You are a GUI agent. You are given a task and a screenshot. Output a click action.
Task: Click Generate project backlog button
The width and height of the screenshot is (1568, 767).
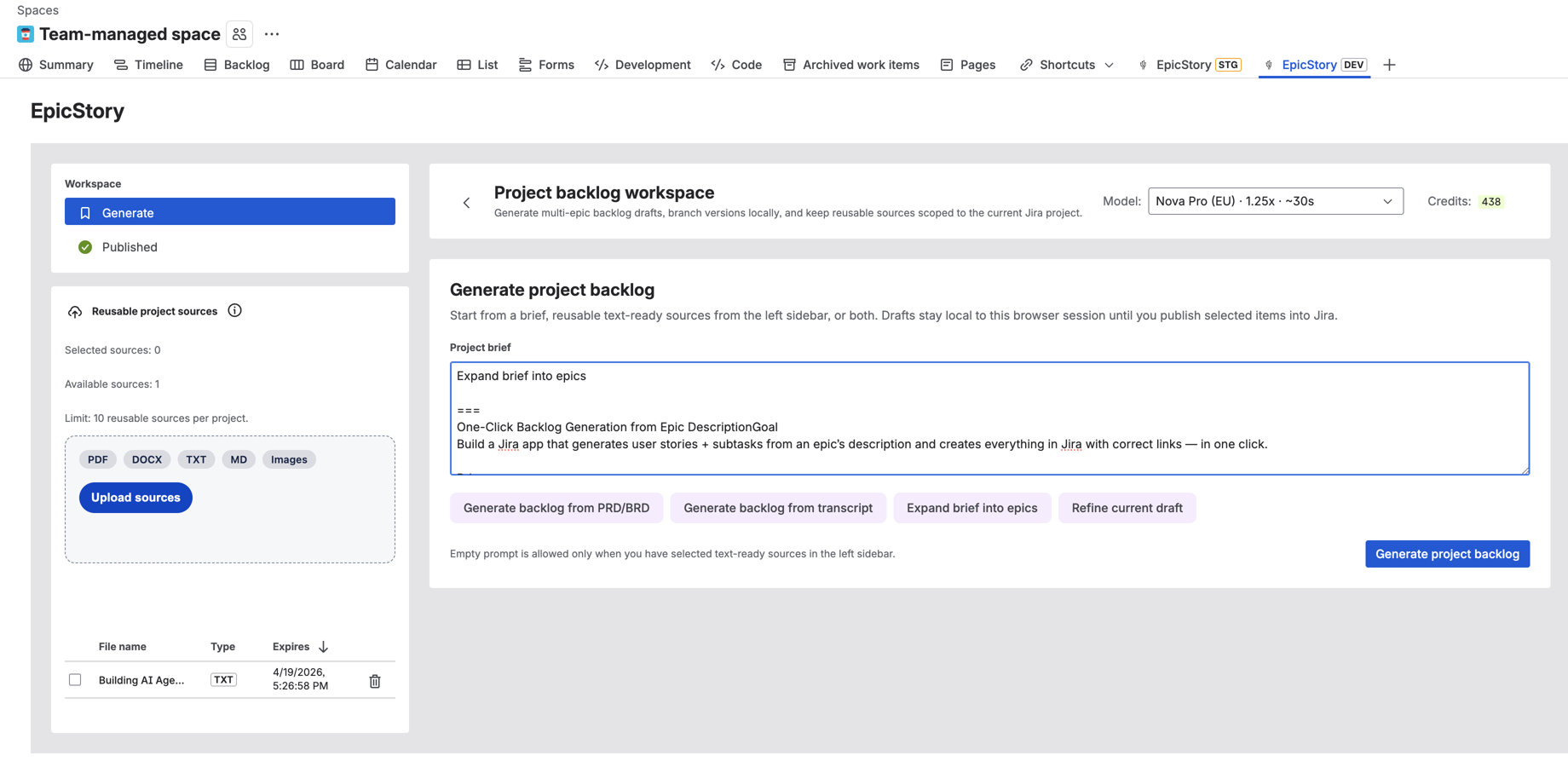click(x=1447, y=554)
